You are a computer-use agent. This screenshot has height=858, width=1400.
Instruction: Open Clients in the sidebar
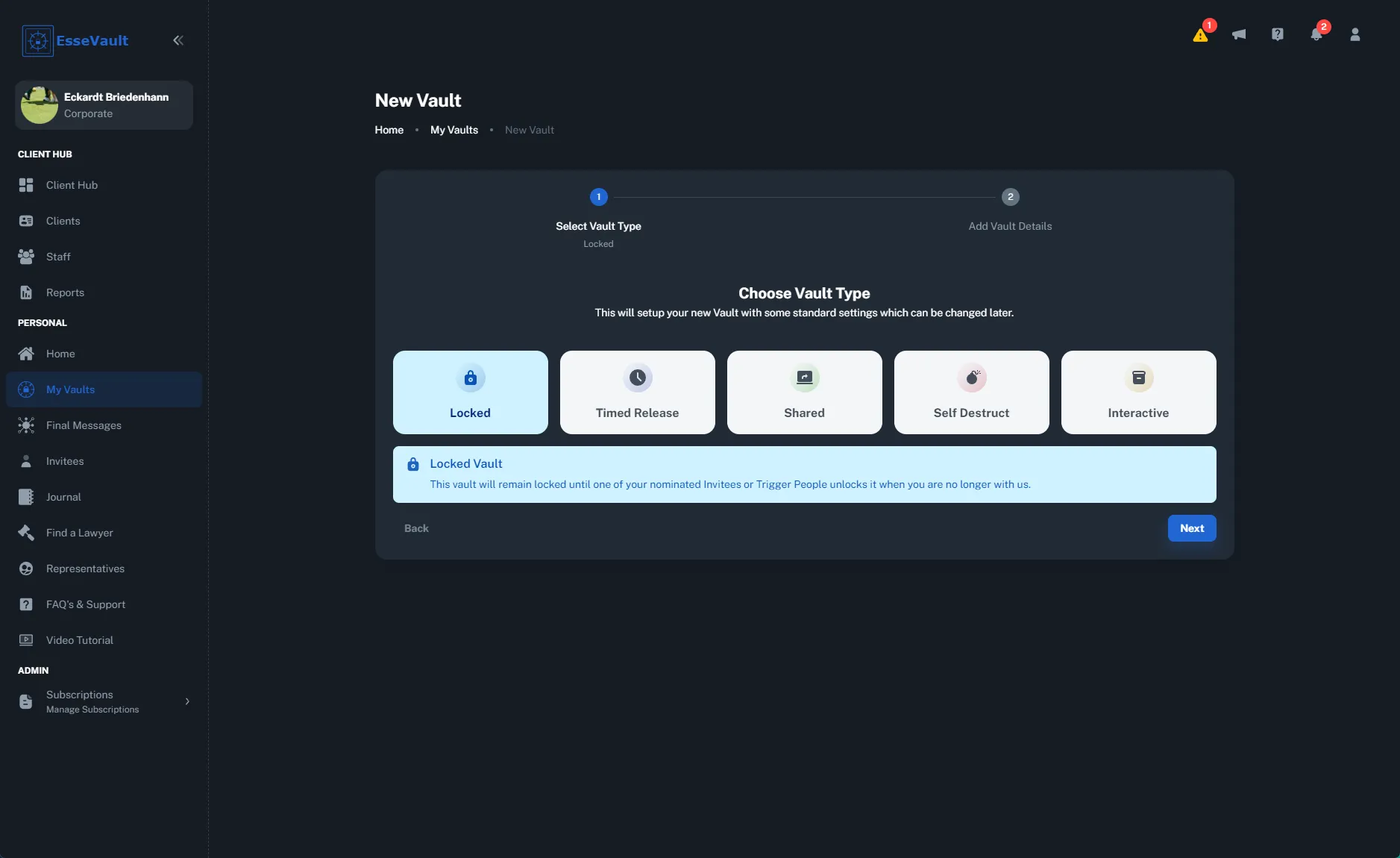pyautogui.click(x=104, y=221)
